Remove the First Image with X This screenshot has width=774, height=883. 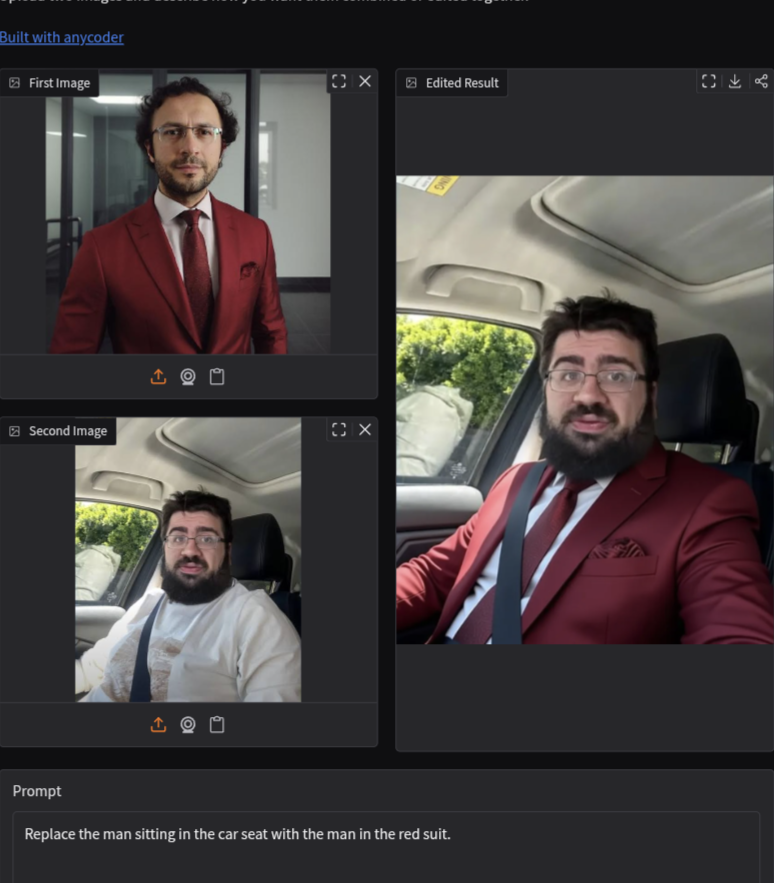[x=365, y=82]
